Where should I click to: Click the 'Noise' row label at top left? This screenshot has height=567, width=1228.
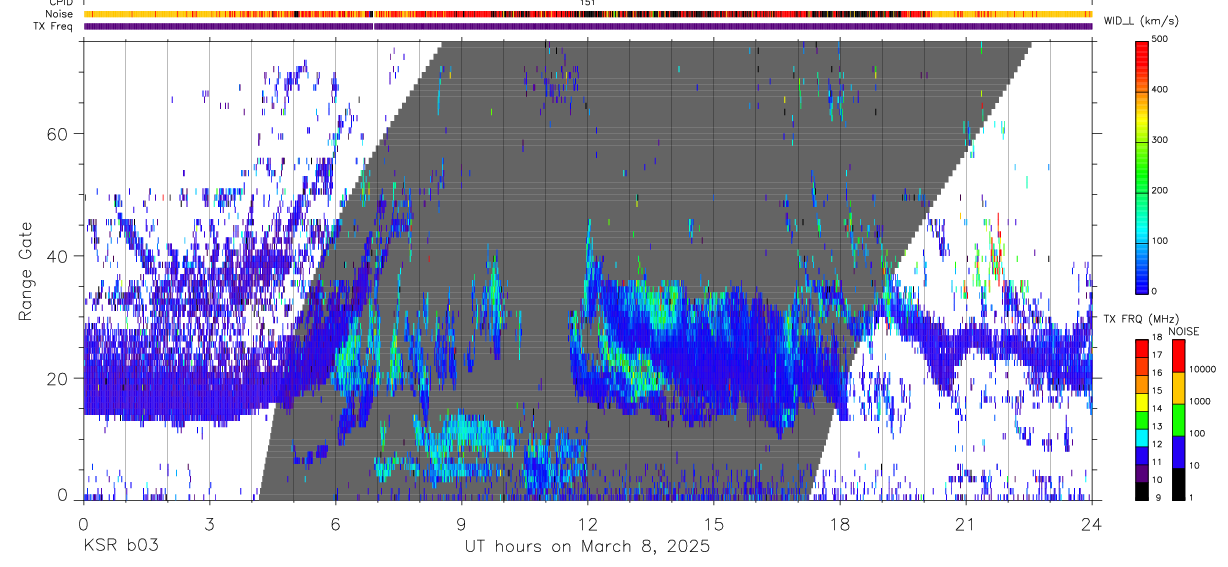tap(59, 14)
